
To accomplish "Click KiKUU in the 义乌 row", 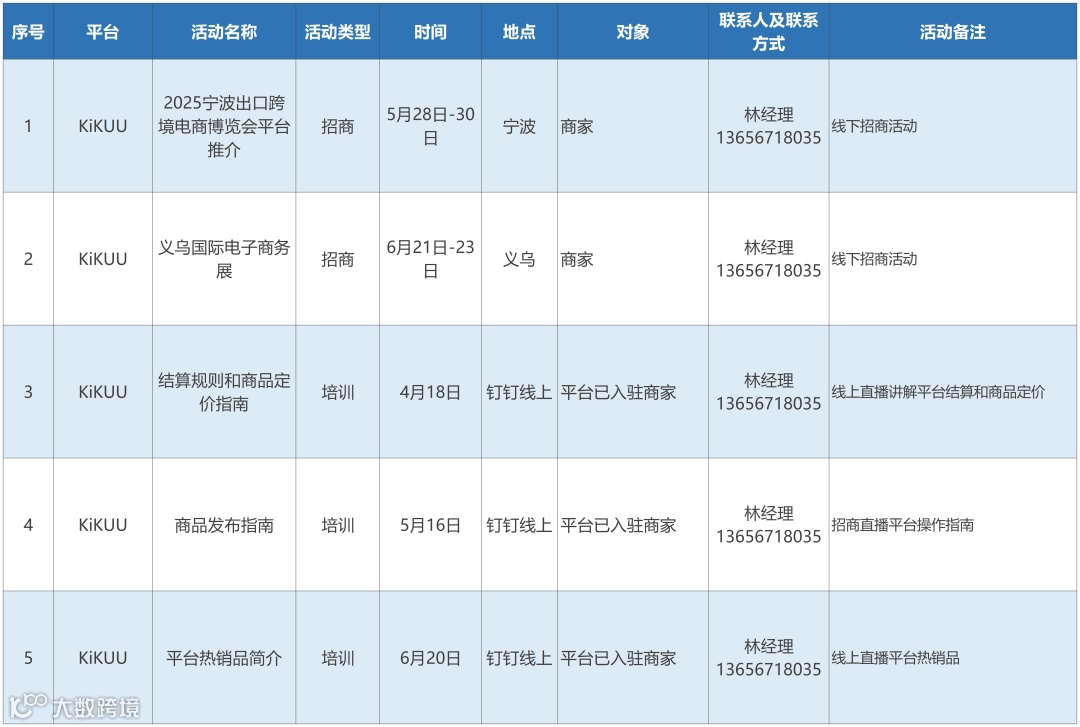I will click(103, 259).
